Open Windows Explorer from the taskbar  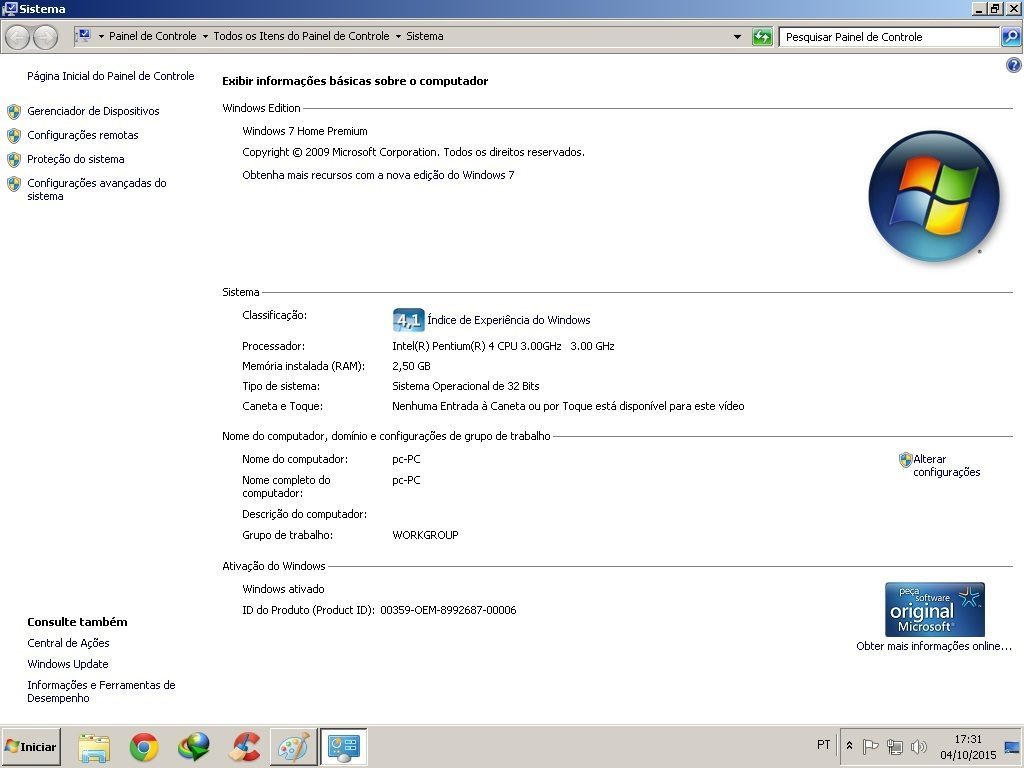94,746
